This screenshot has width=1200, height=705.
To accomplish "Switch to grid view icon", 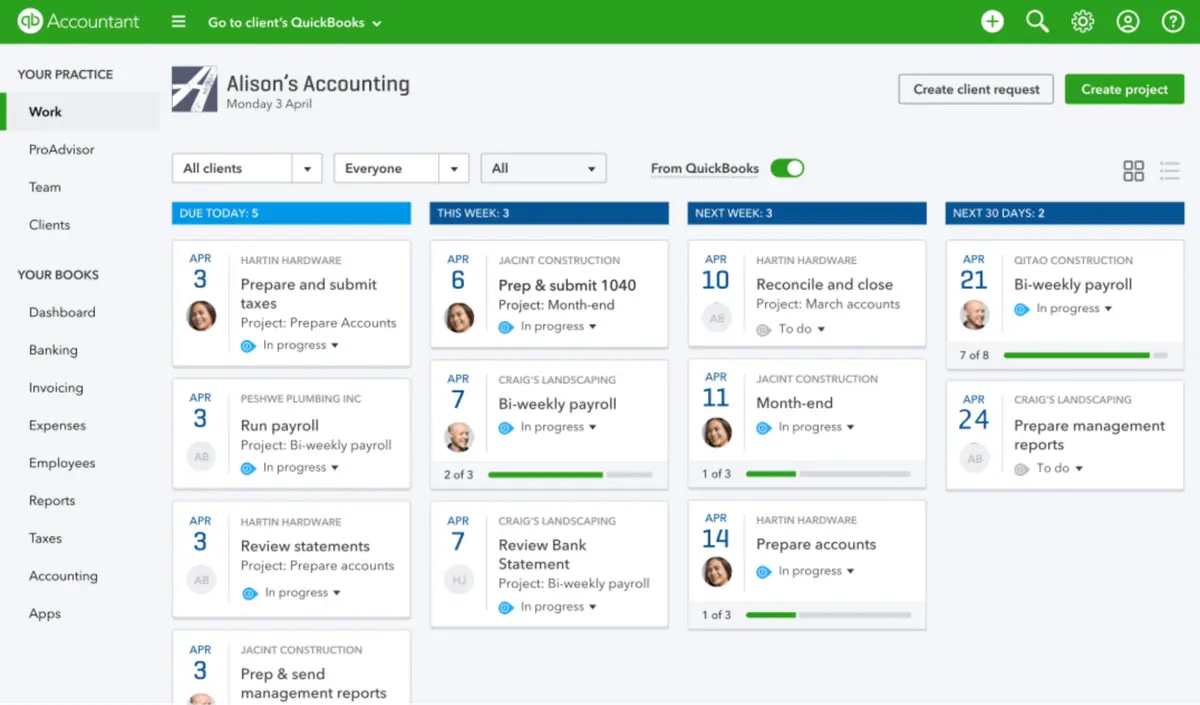I will pos(1133,171).
